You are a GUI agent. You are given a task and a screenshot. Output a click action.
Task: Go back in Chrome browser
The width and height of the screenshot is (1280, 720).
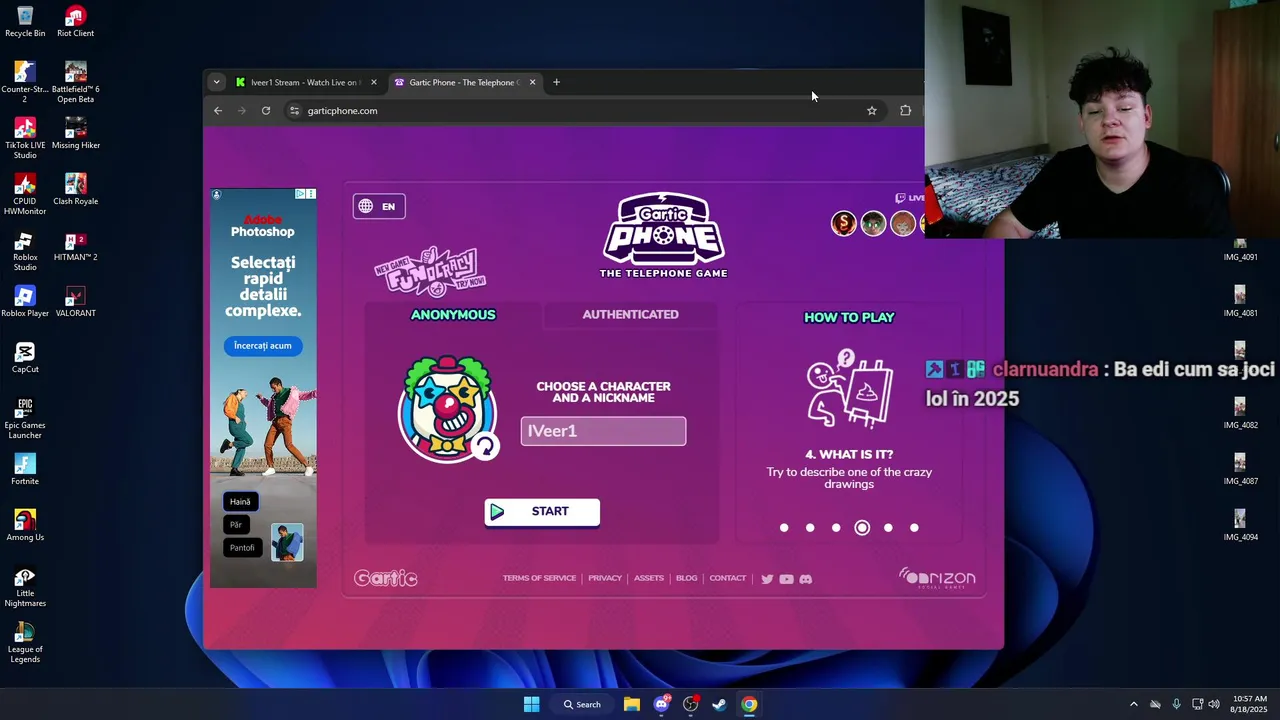click(x=218, y=111)
